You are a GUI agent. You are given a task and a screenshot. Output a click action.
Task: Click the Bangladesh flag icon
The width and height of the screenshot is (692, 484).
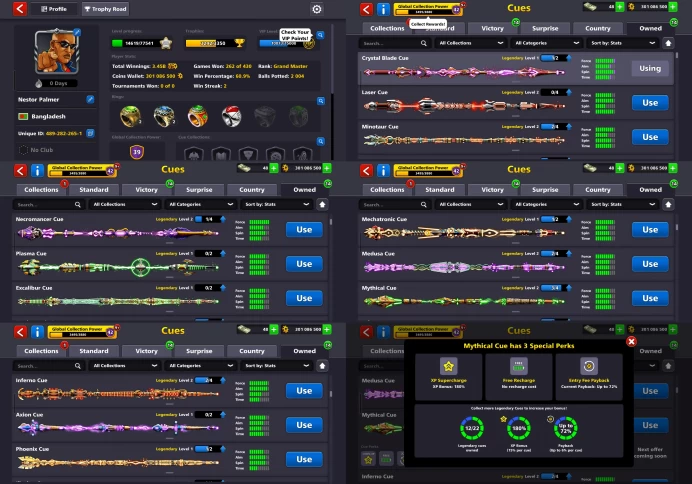23,116
